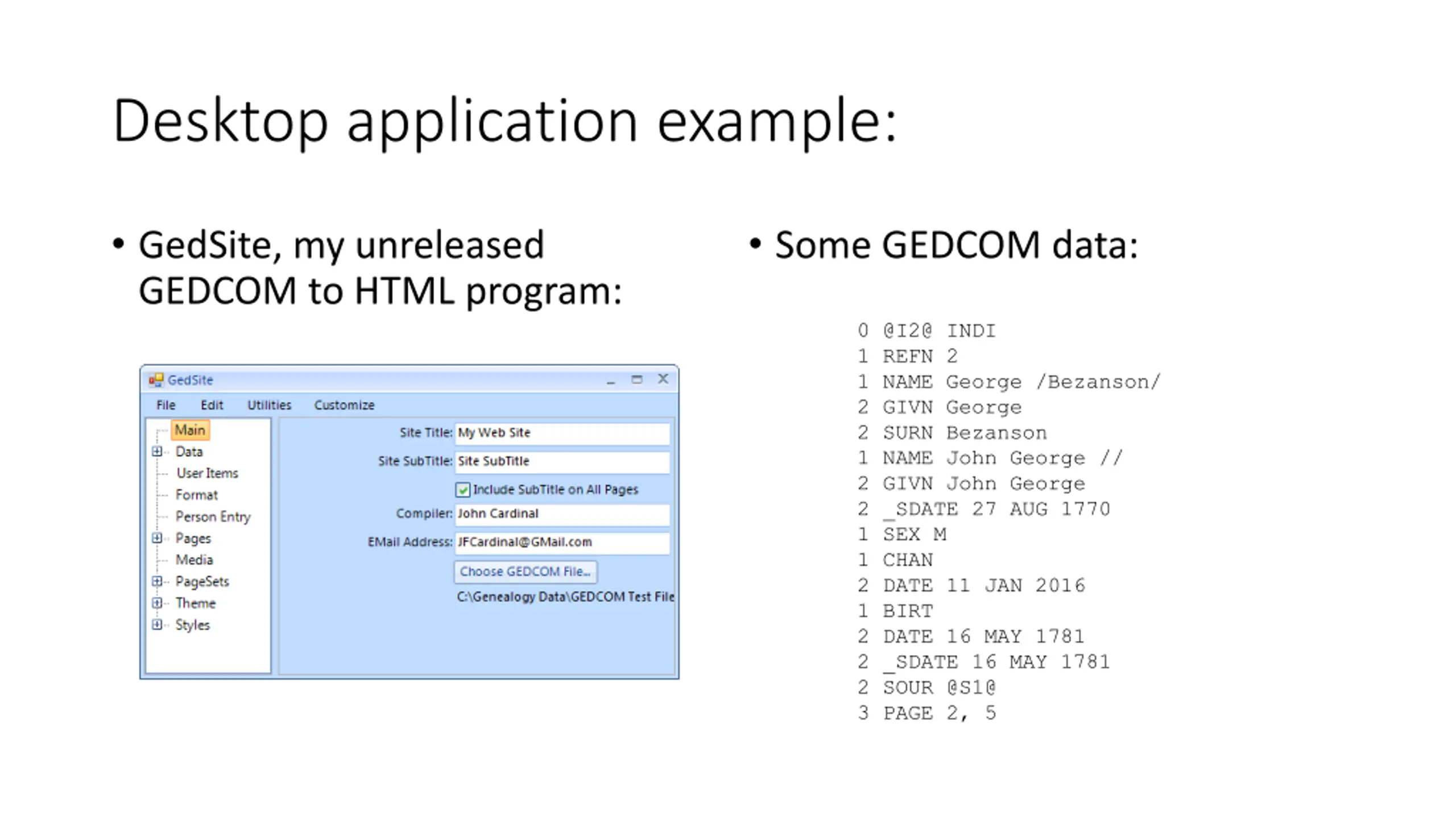Click the 'Some GEDCOM data:' bullet text

point(956,246)
